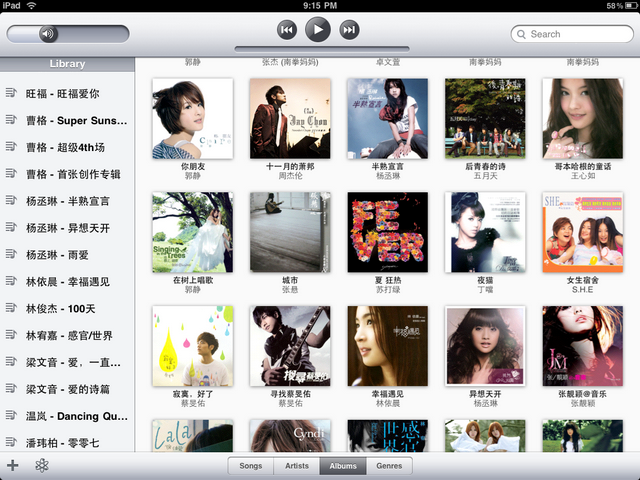This screenshot has height=480, width=640.
Task: Adjust the volume slider knob
Action: [48, 34]
